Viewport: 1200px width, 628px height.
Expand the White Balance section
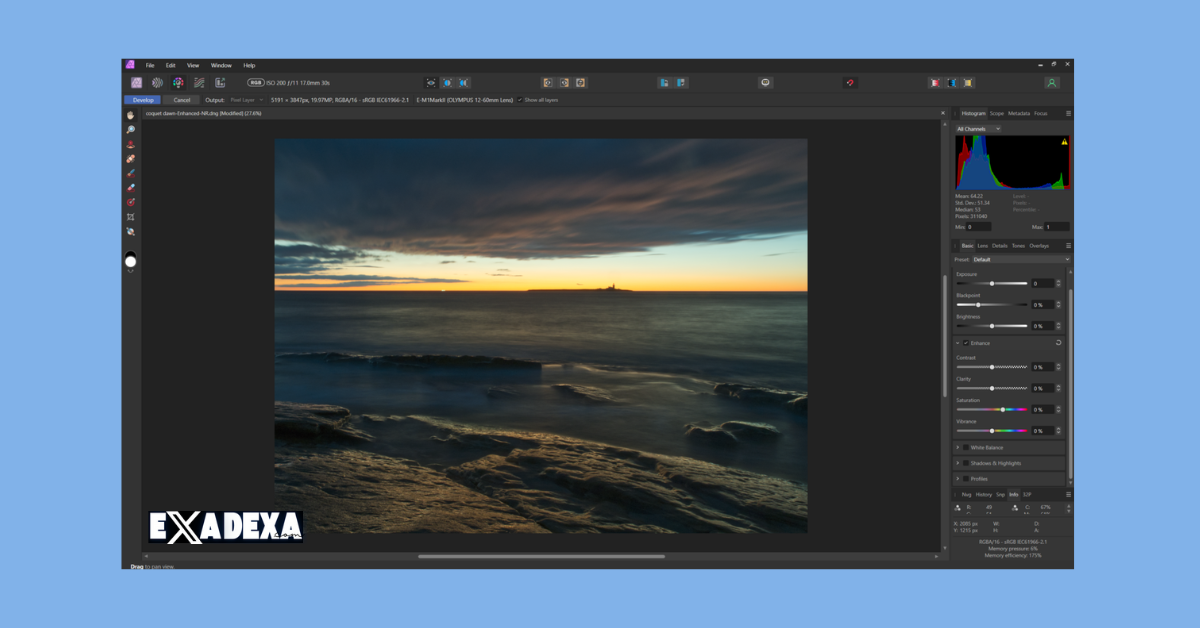coord(959,447)
